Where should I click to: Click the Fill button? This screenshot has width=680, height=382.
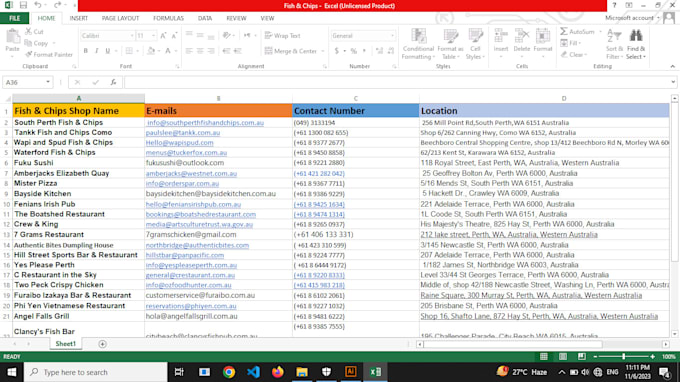click(570, 43)
